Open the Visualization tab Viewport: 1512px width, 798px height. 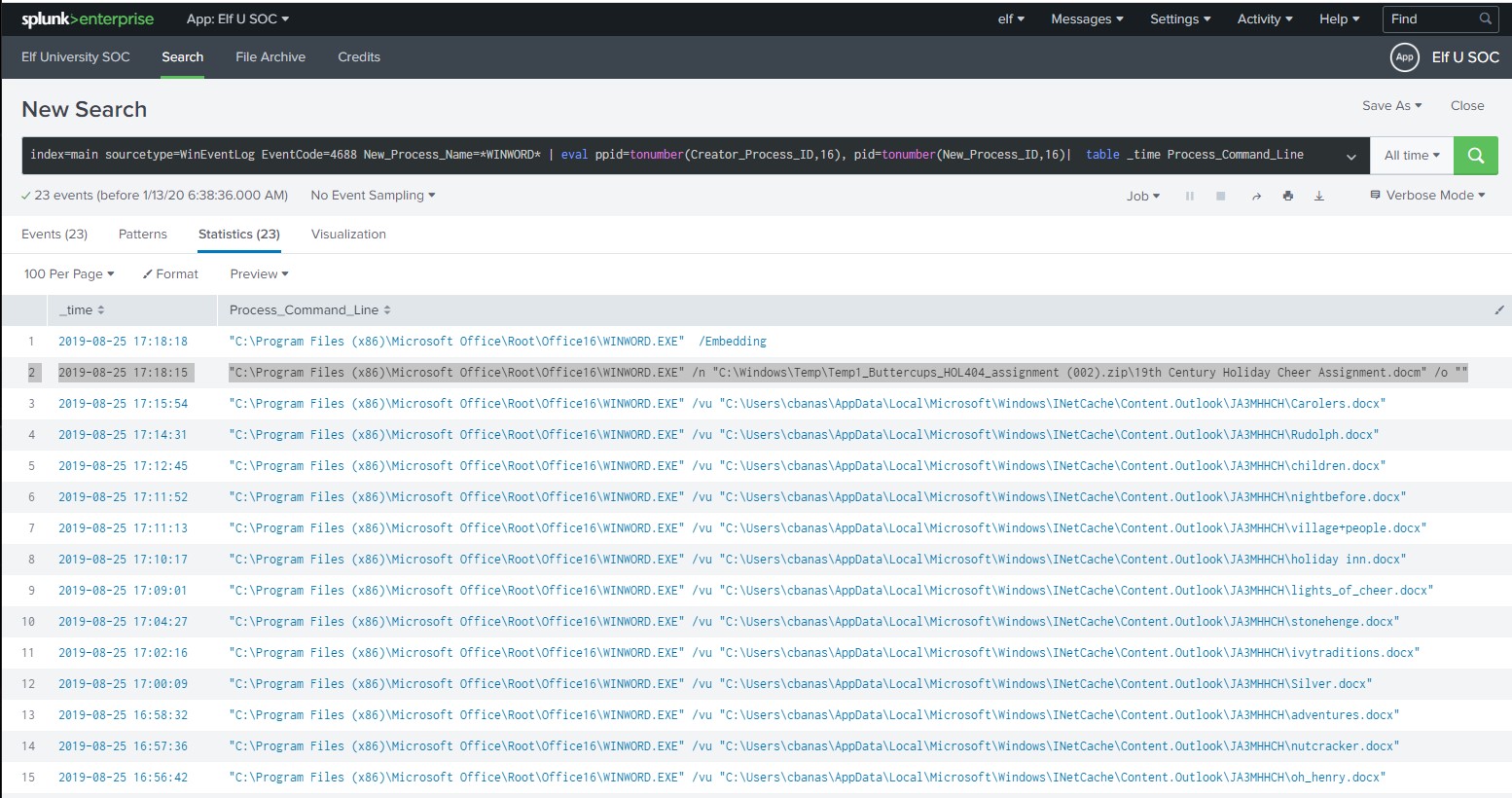(x=348, y=235)
